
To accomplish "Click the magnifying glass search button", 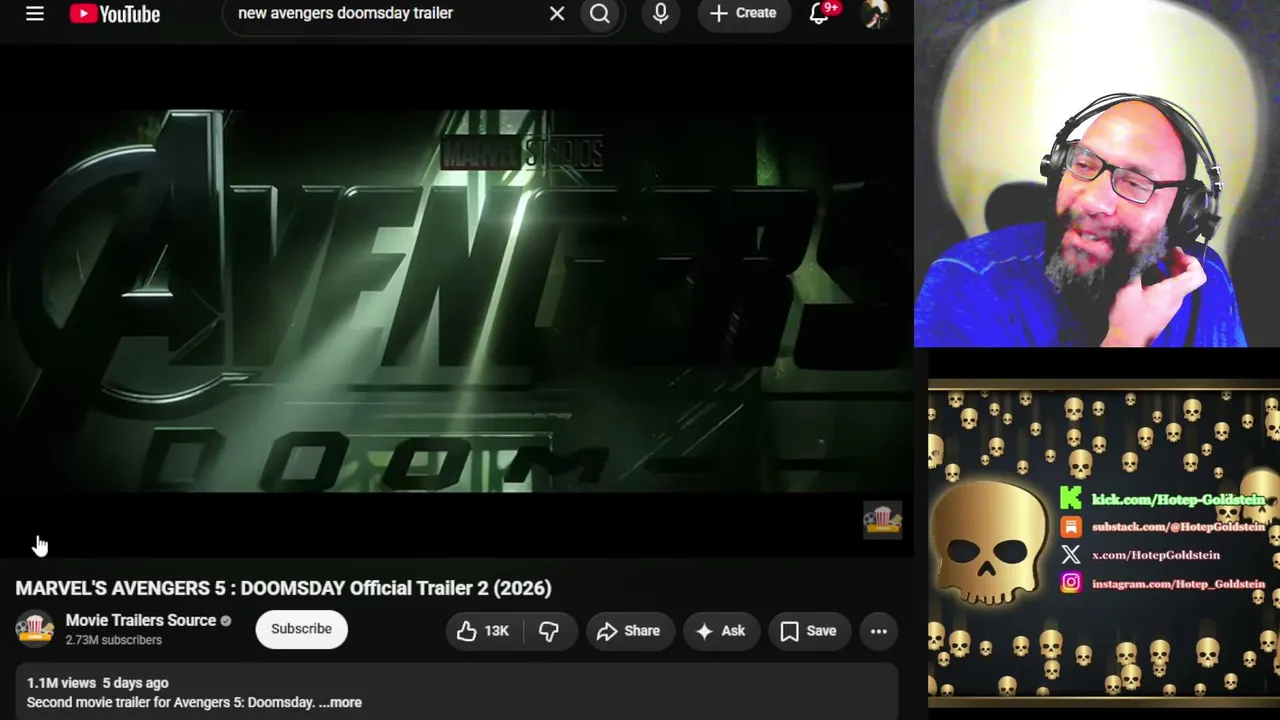I will pyautogui.click(x=600, y=14).
